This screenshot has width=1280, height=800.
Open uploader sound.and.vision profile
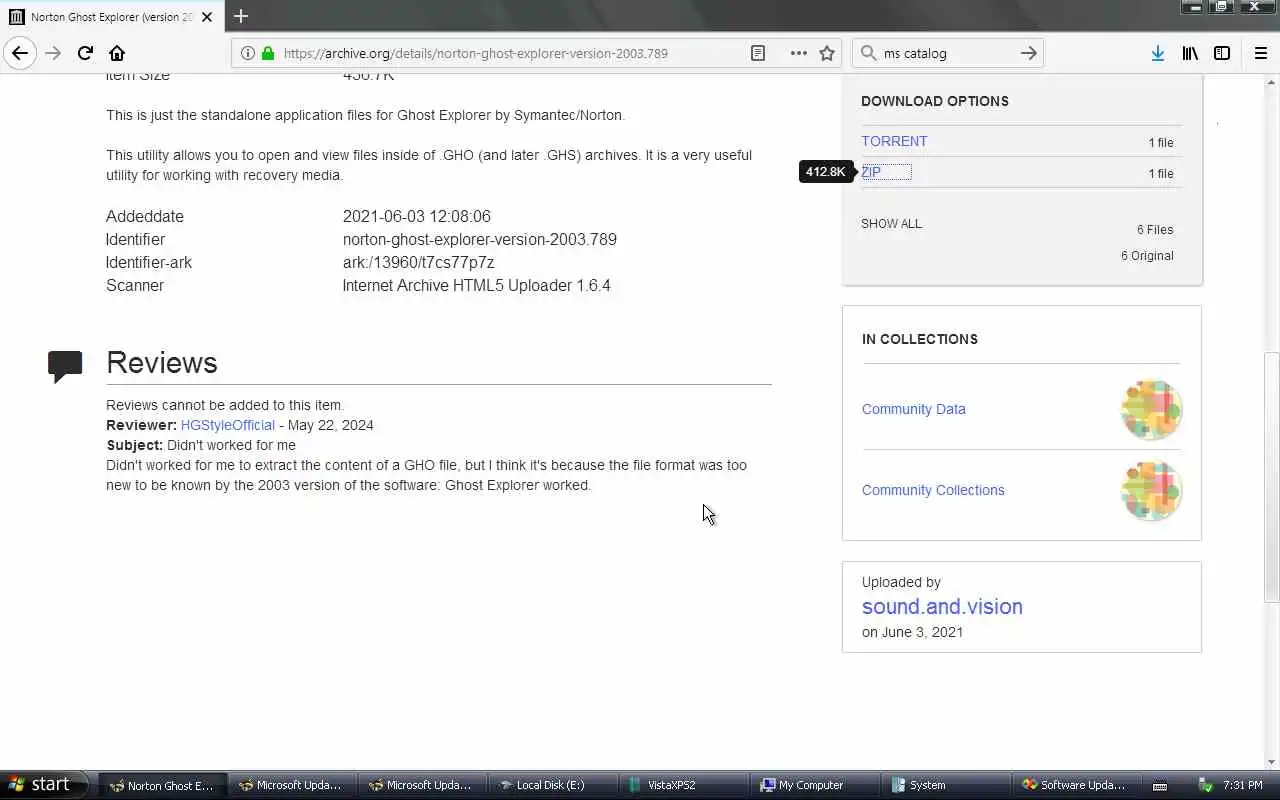pyautogui.click(x=942, y=606)
